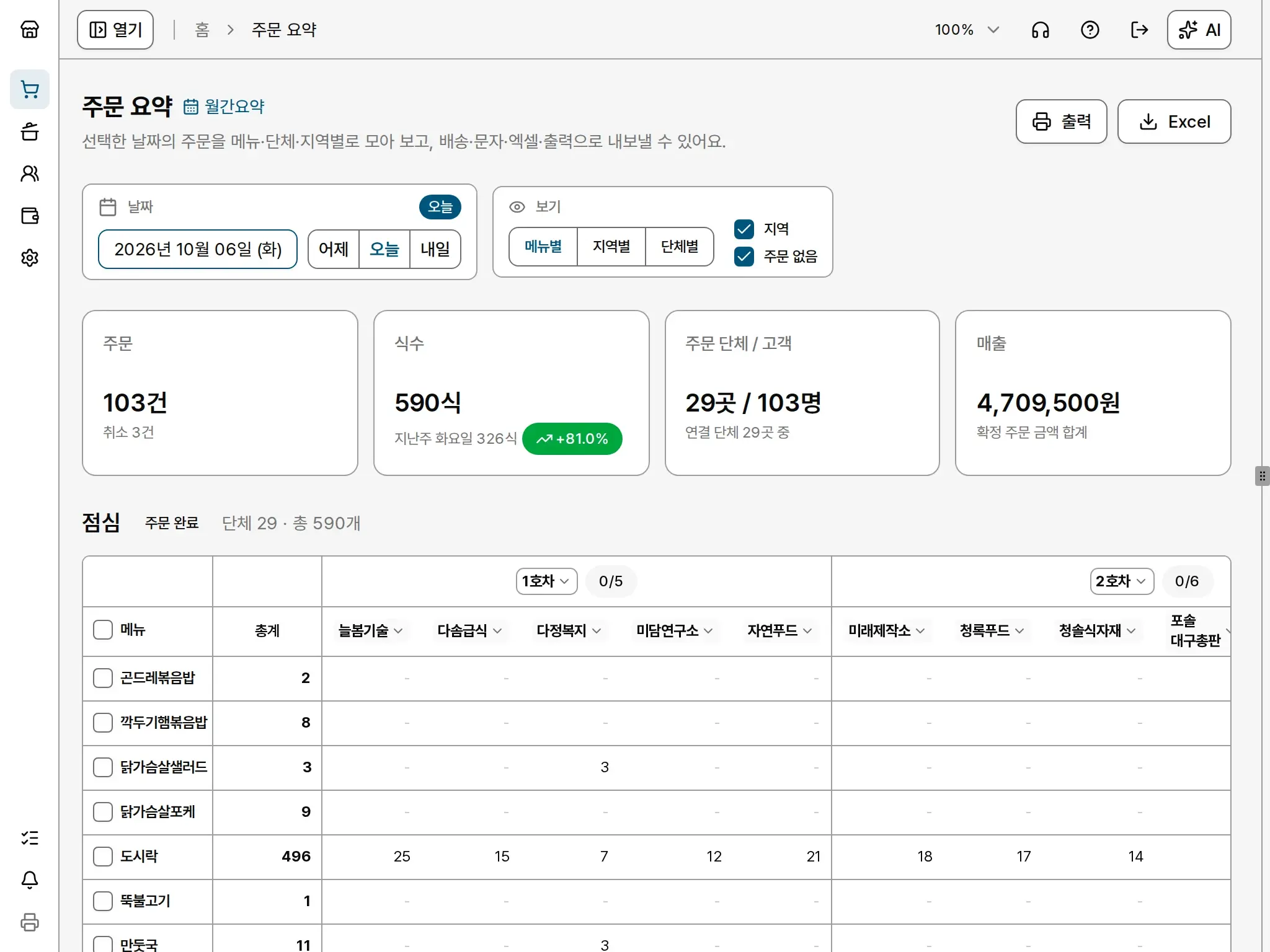Click the 출력 print button

[x=1061, y=121]
